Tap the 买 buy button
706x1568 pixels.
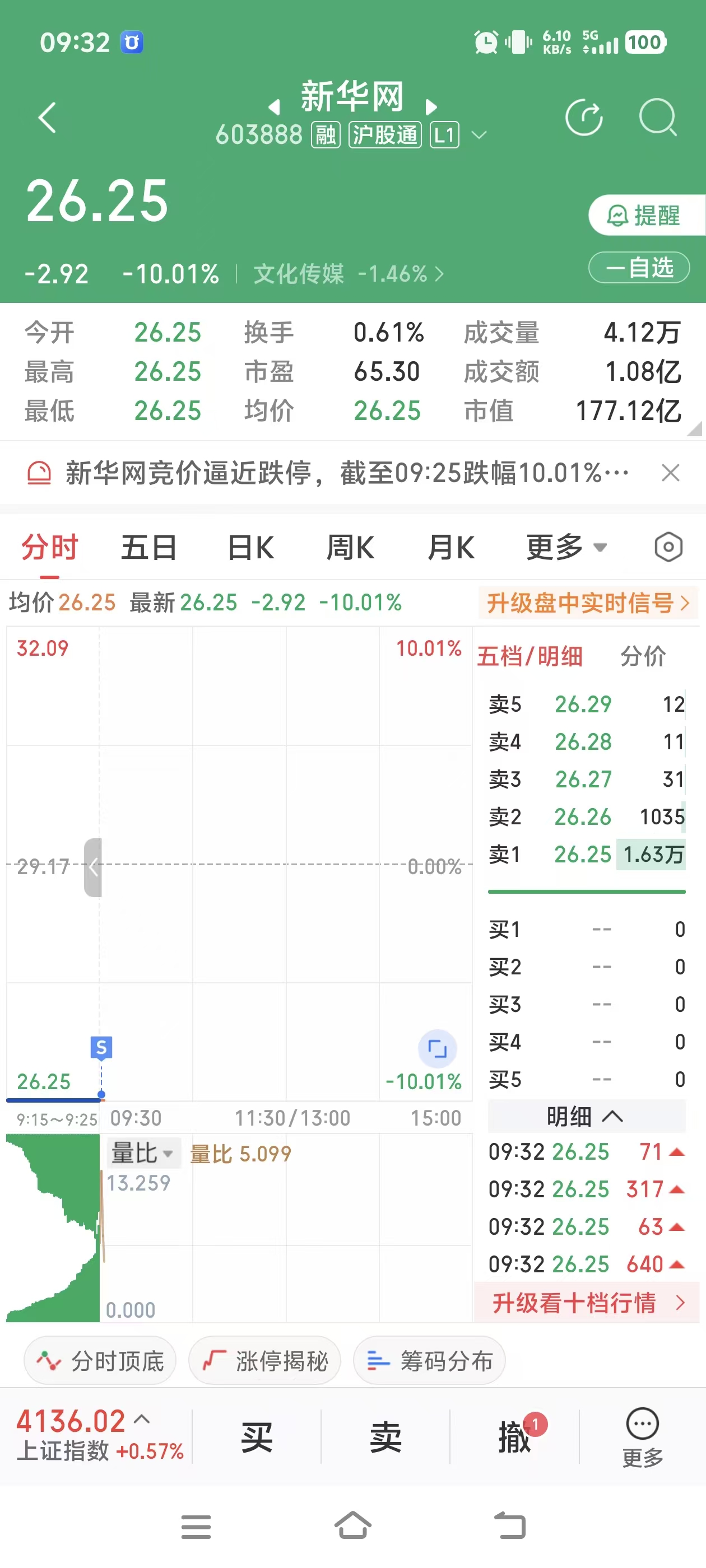[x=257, y=1436]
